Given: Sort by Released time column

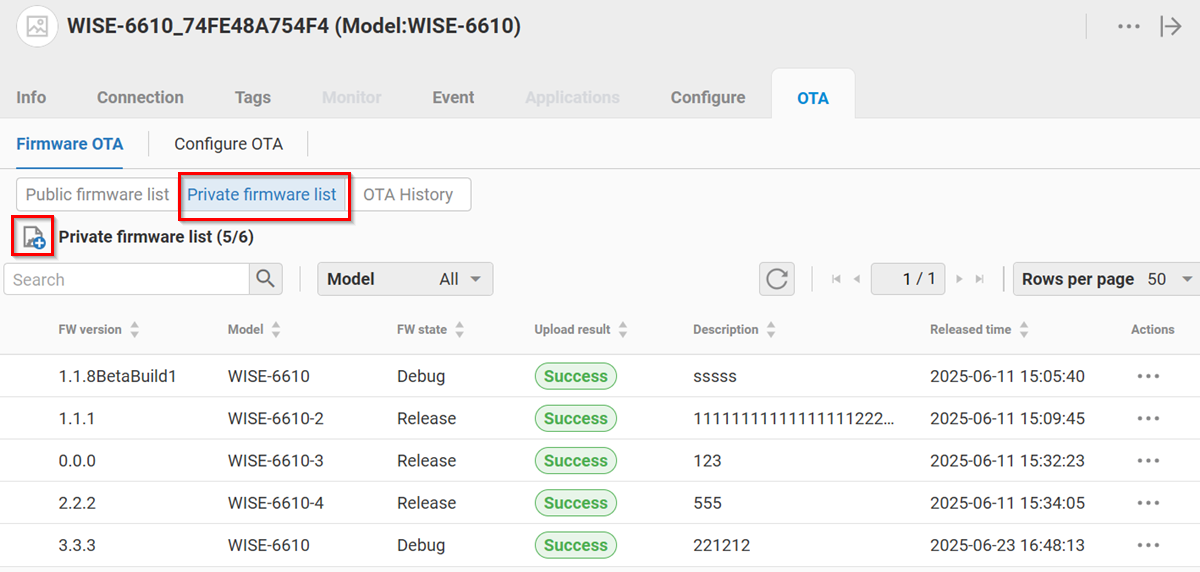Looking at the screenshot, I should (1024, 330).
